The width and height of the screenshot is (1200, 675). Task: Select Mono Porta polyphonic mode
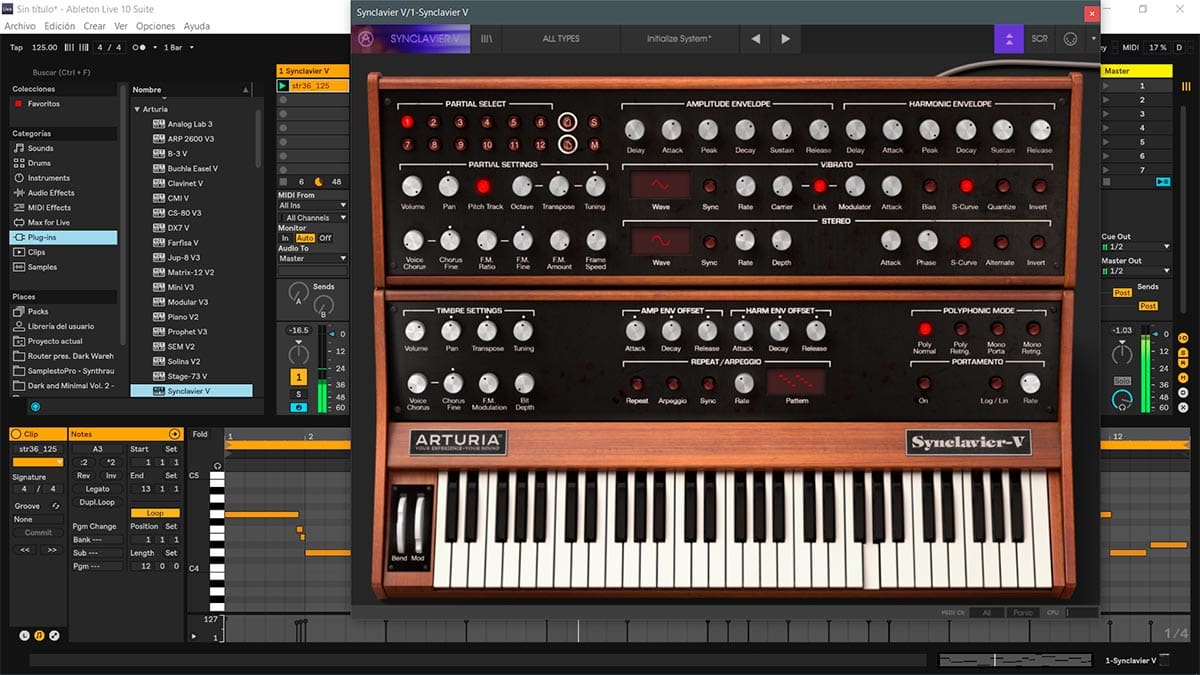click(997, 329)
